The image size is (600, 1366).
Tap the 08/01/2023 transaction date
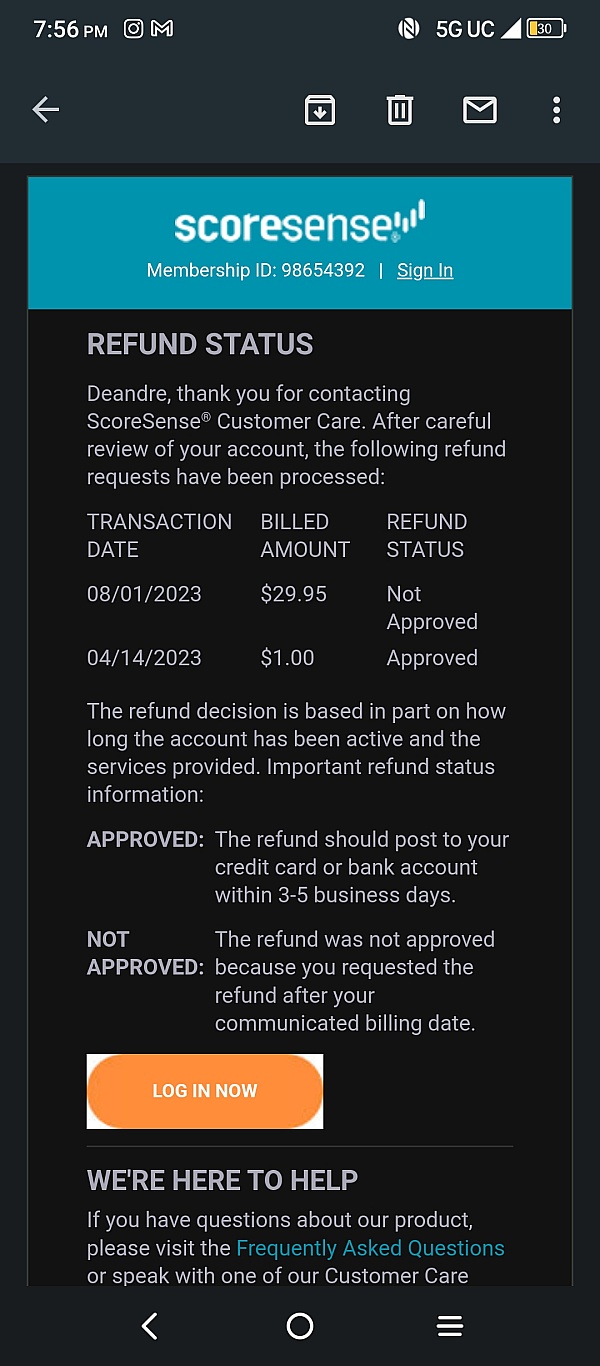pyautogui.click(x=144, y=594)
